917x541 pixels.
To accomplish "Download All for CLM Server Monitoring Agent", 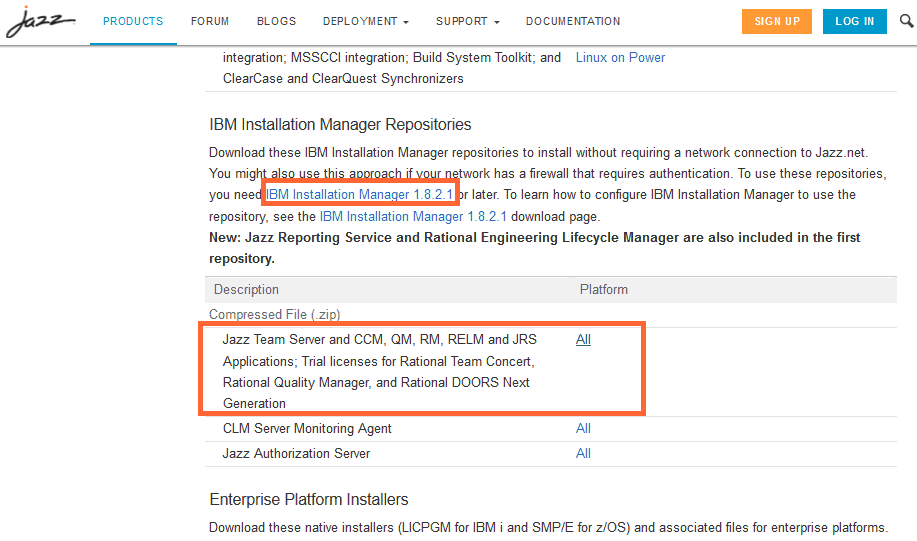I will tap(583, 428).
